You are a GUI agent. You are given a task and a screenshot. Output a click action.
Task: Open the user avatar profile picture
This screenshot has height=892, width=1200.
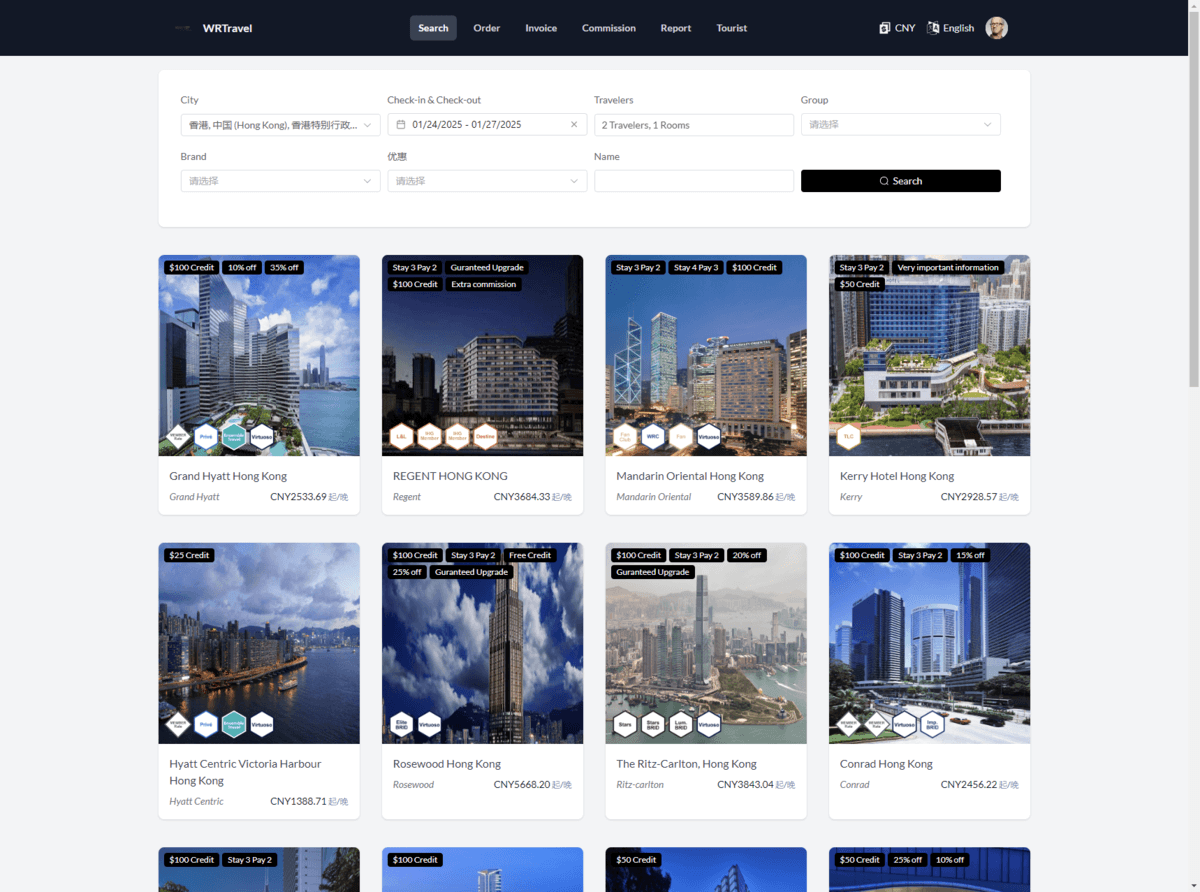[996, 28]
